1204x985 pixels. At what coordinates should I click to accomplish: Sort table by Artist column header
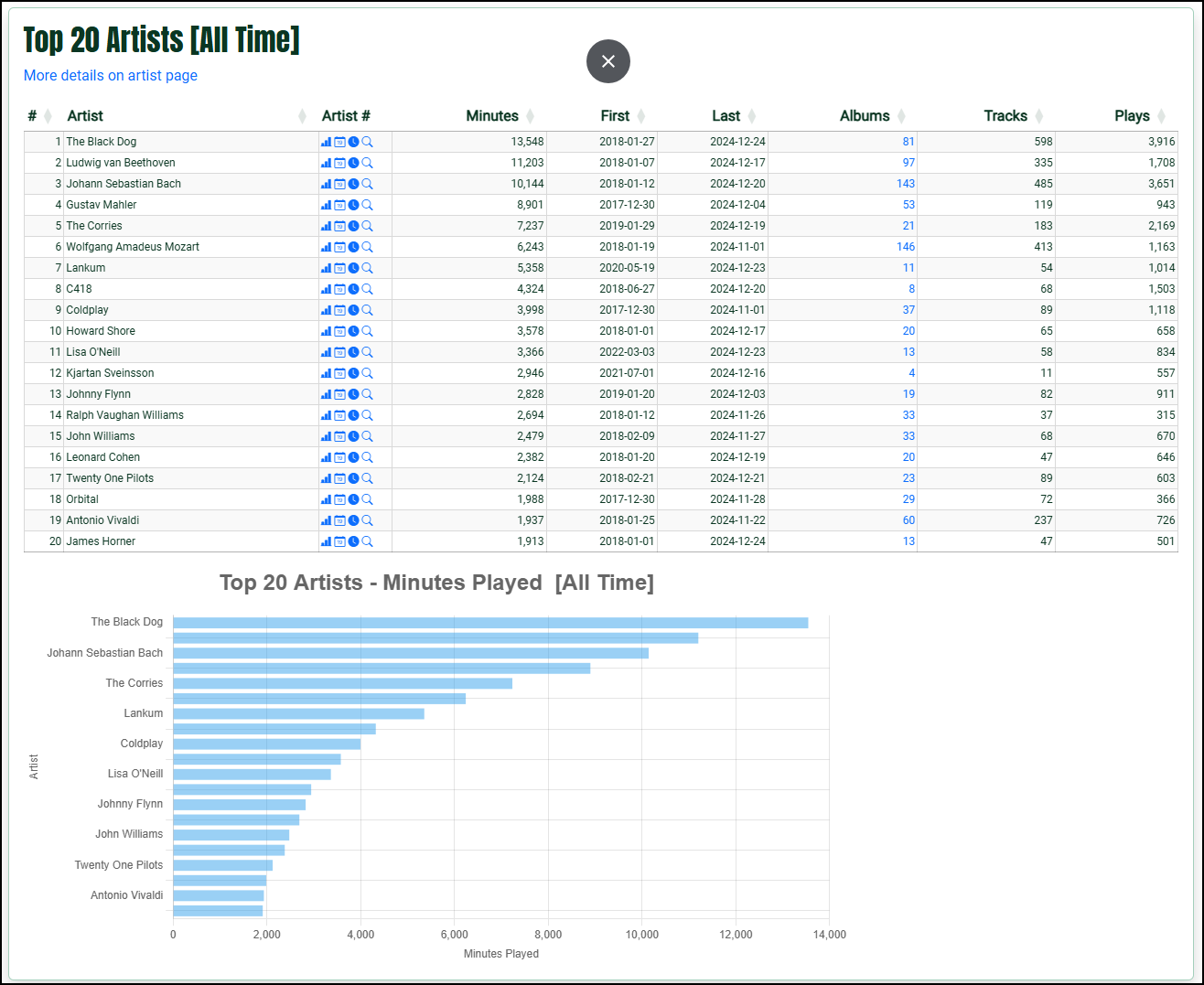187,116
